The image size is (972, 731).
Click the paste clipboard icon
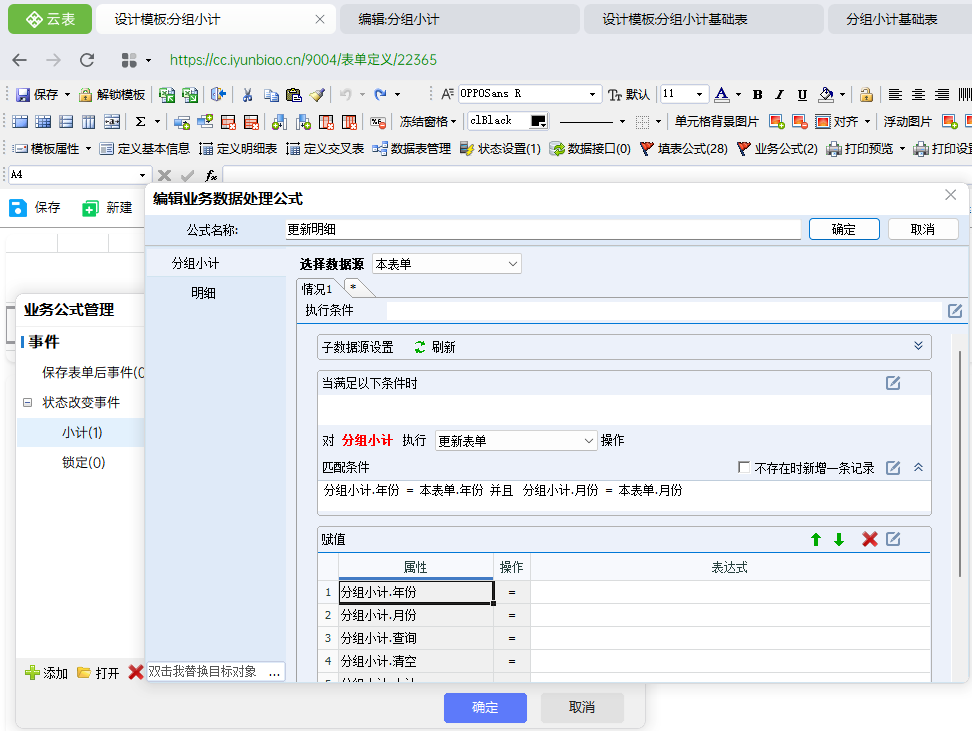coord(293,94)
